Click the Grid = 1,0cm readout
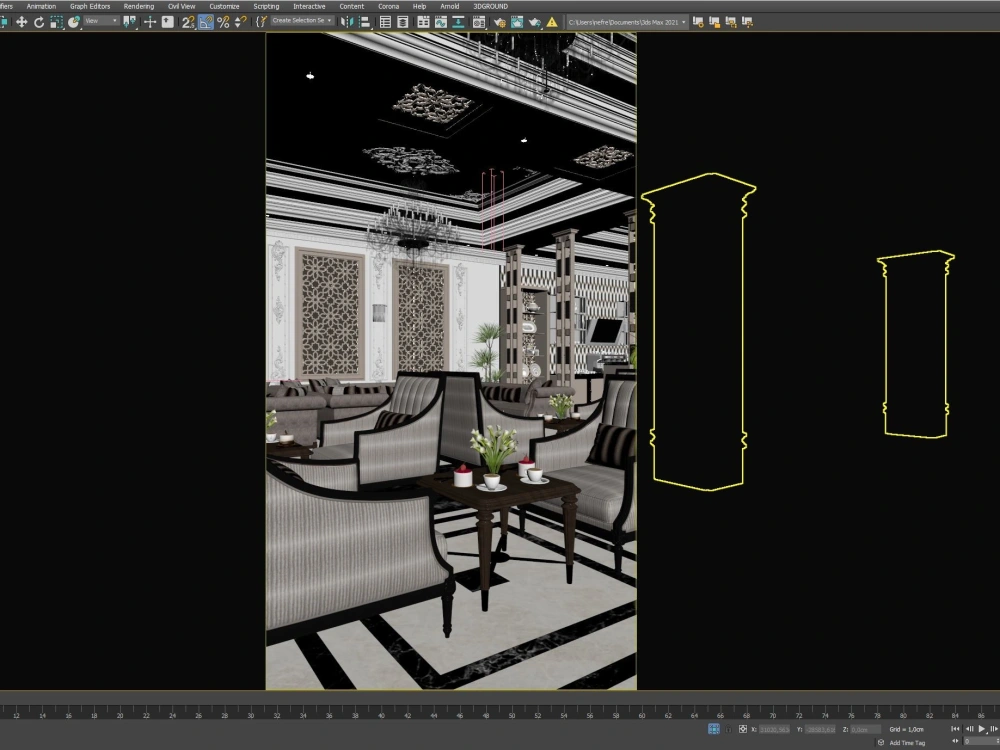 coord(906,729)
